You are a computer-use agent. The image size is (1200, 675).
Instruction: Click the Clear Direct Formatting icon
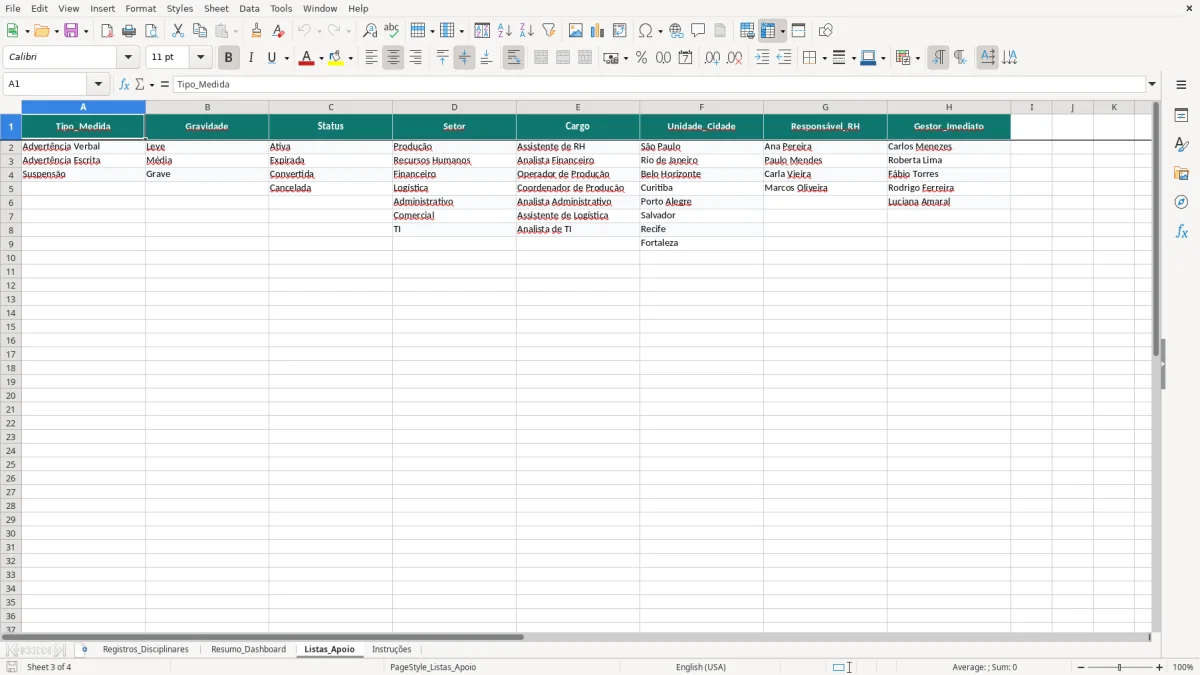[x=279, y=31]
